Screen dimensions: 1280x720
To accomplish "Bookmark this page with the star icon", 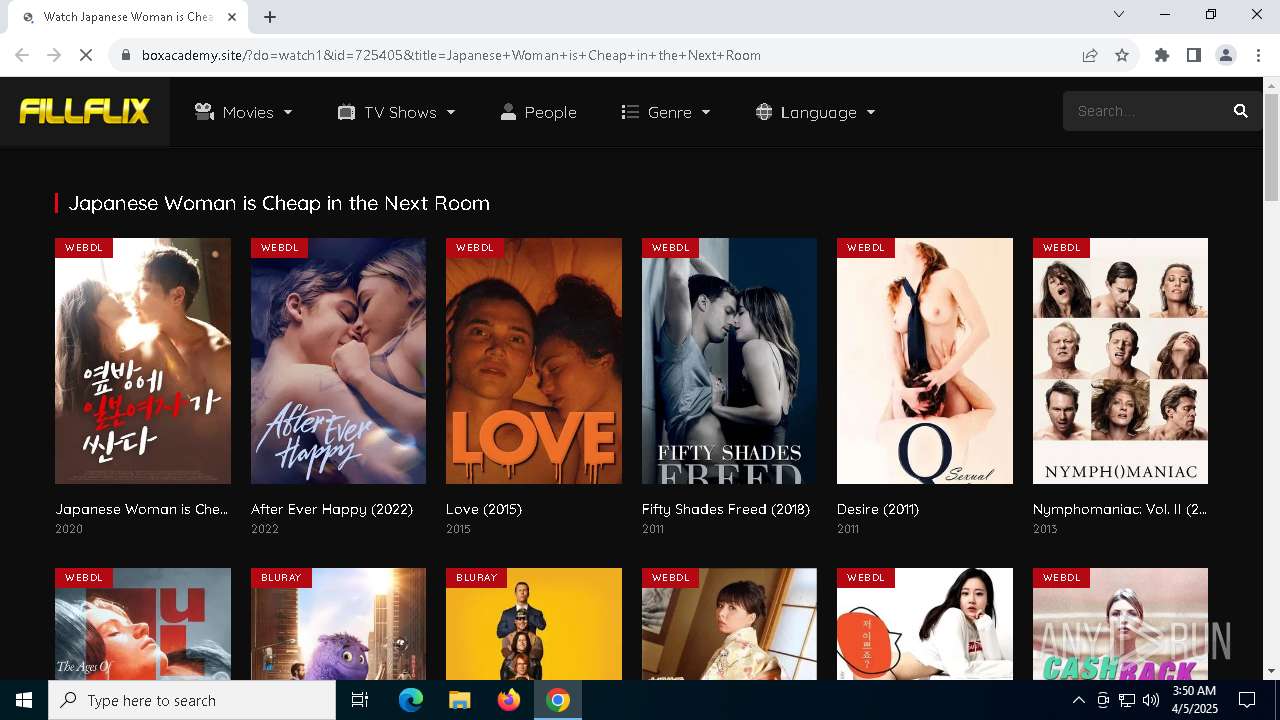I will click(x=1122, y=55).
